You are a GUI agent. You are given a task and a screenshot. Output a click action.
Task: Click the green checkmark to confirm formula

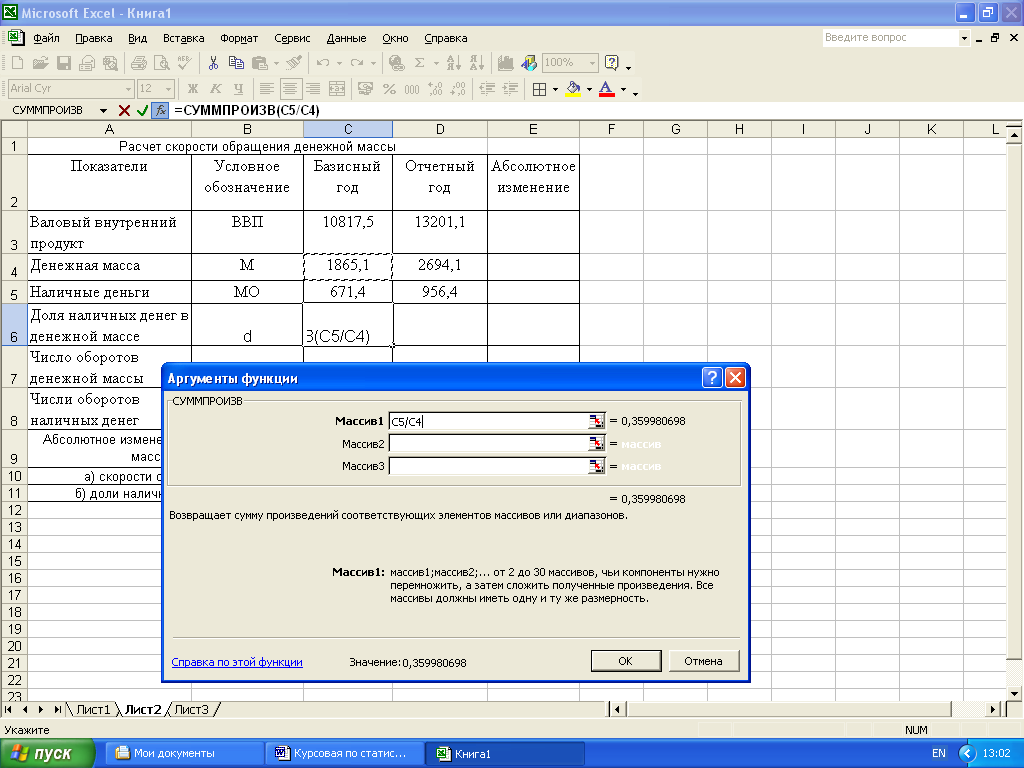pos(142,110)
